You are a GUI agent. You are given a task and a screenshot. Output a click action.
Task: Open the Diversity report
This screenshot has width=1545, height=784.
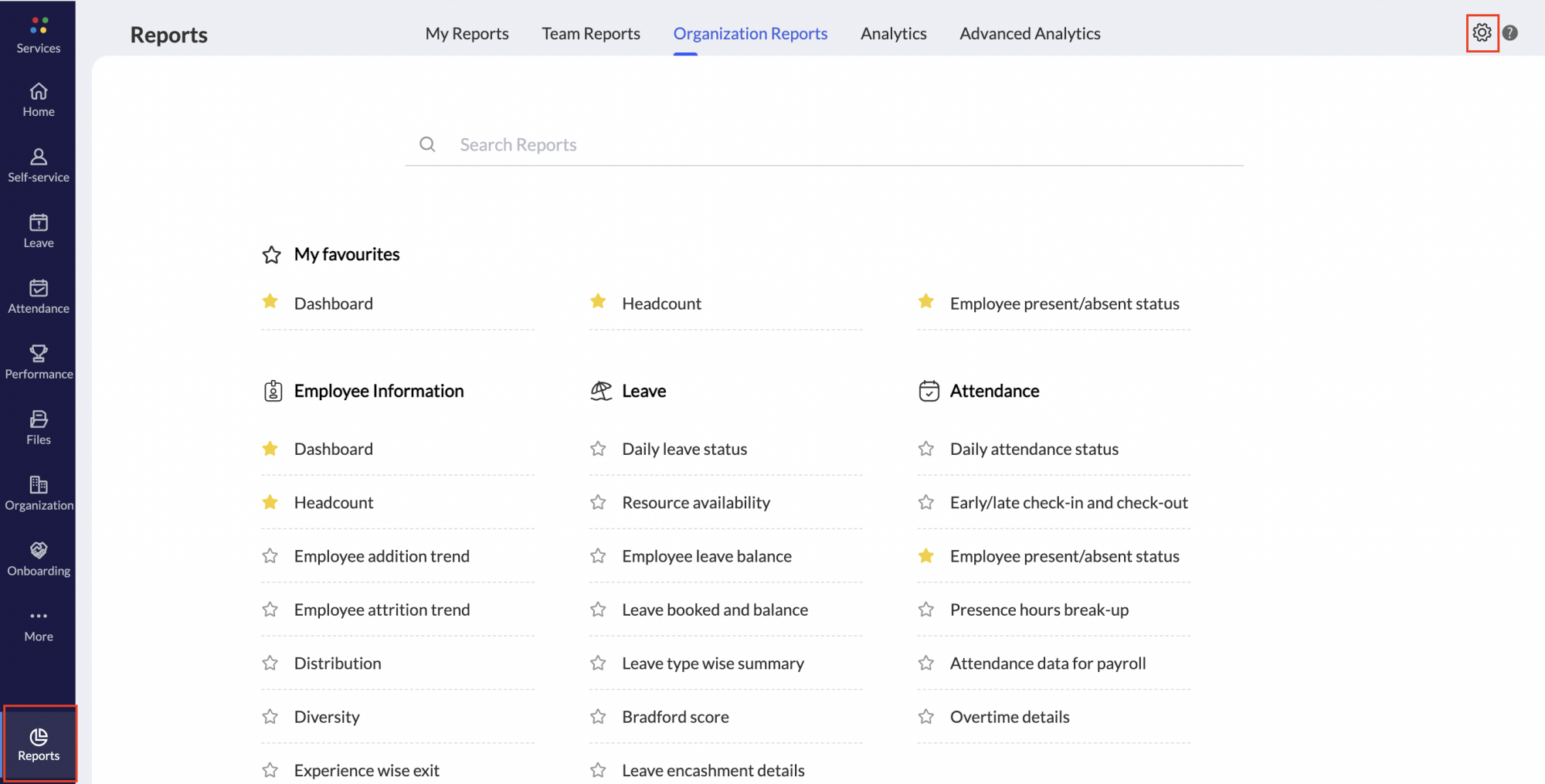point(327,717)
